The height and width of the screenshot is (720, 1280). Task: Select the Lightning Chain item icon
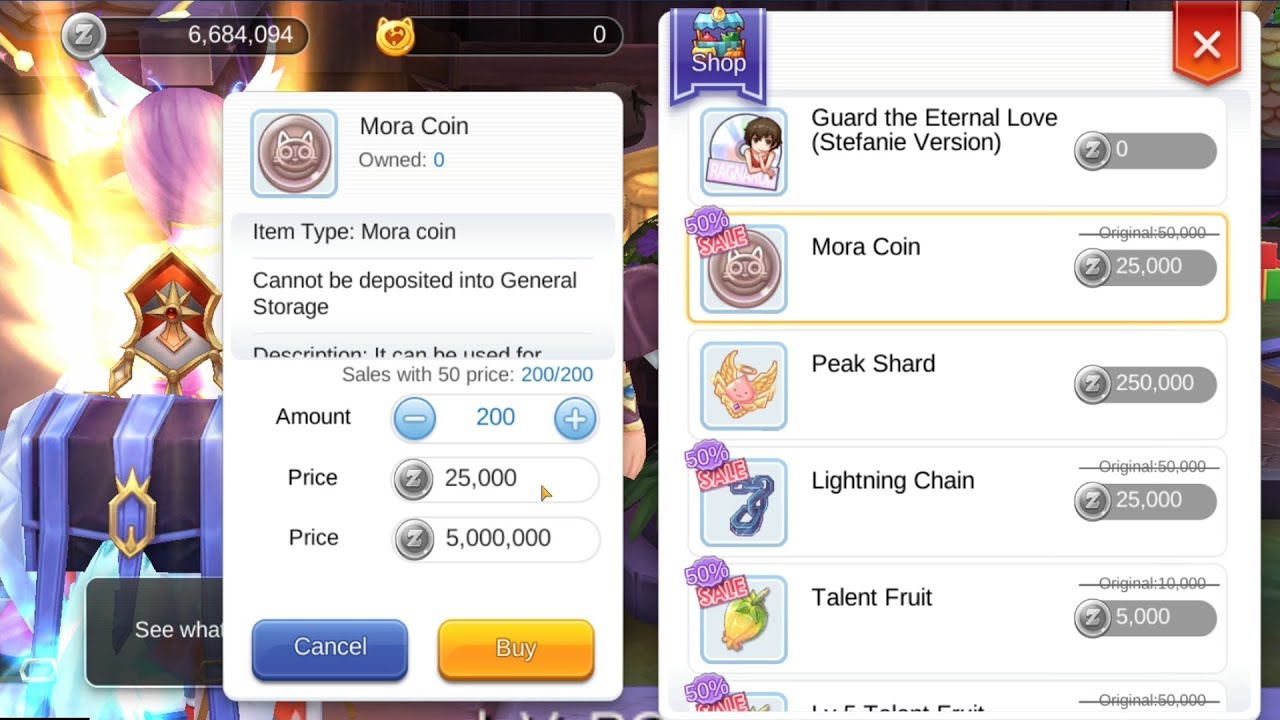(x=744, y=503)
